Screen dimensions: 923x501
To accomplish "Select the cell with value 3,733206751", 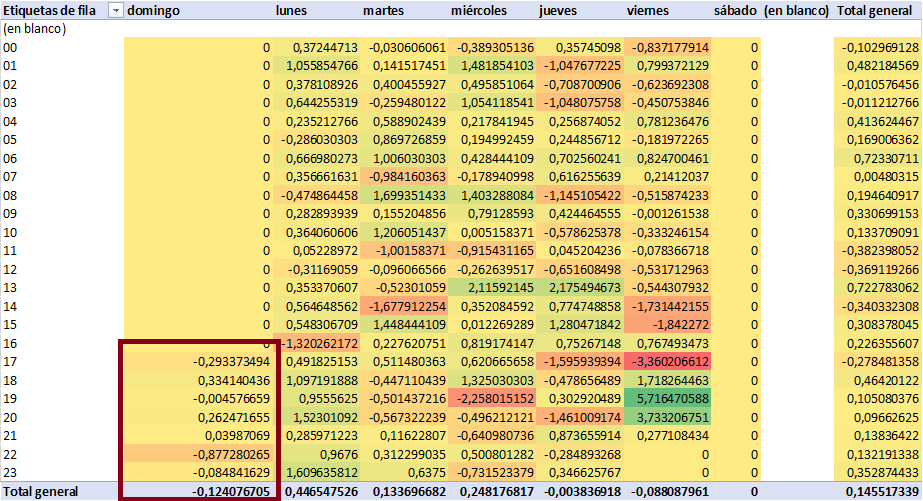I will (x=667, y=417).
